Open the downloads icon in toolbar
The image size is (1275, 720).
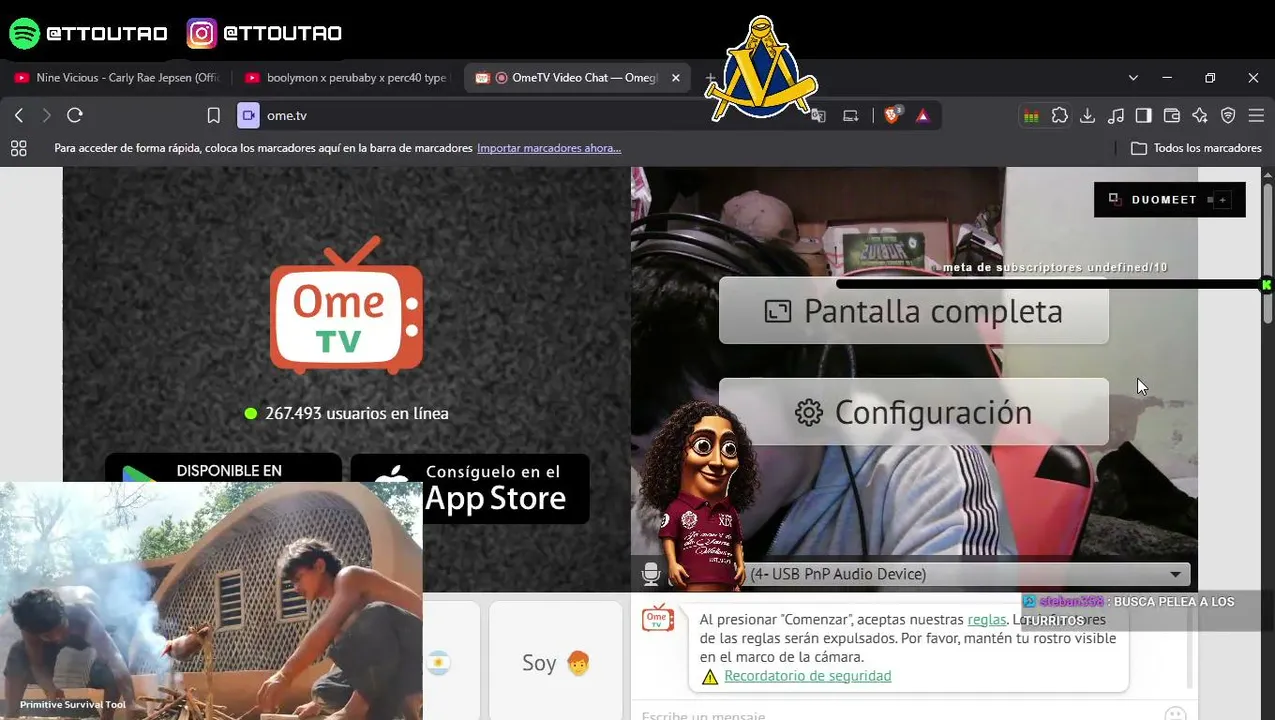coord(1088,116)
